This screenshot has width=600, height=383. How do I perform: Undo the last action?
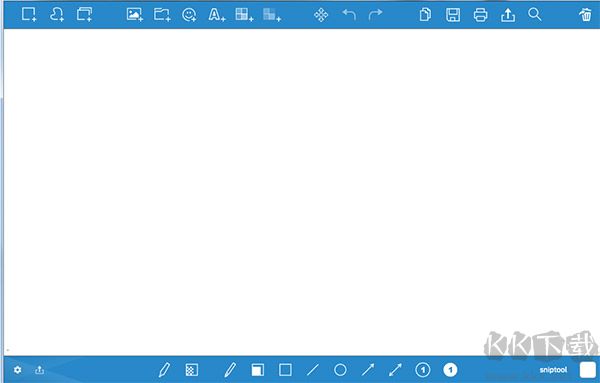349,15
